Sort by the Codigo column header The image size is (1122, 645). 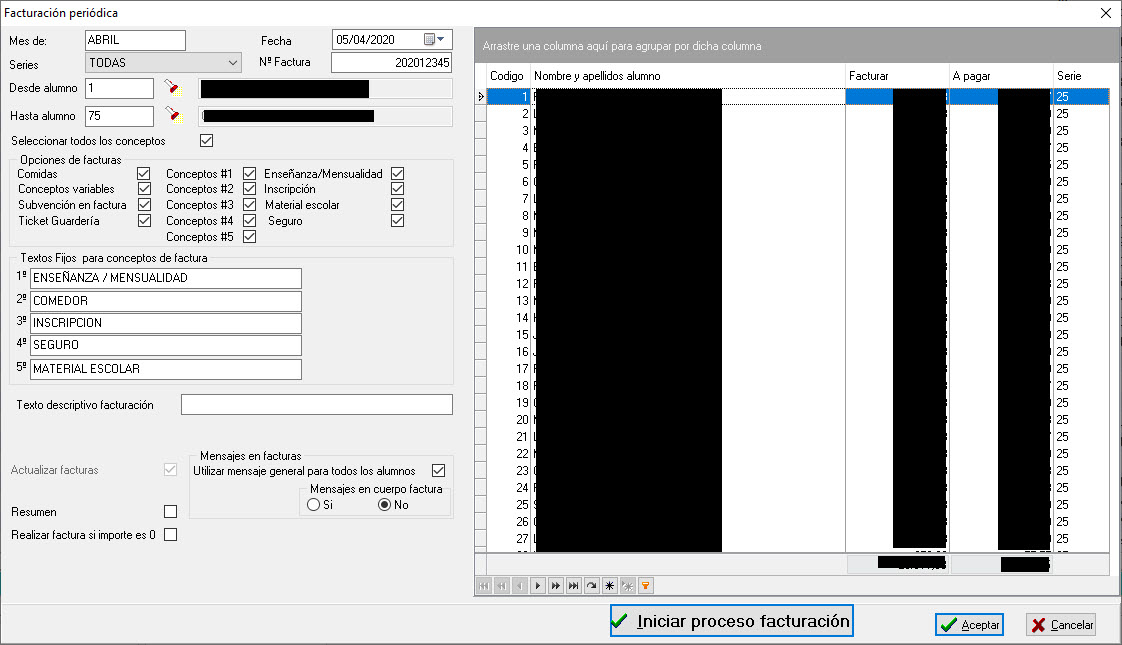(x=508, y=76)
